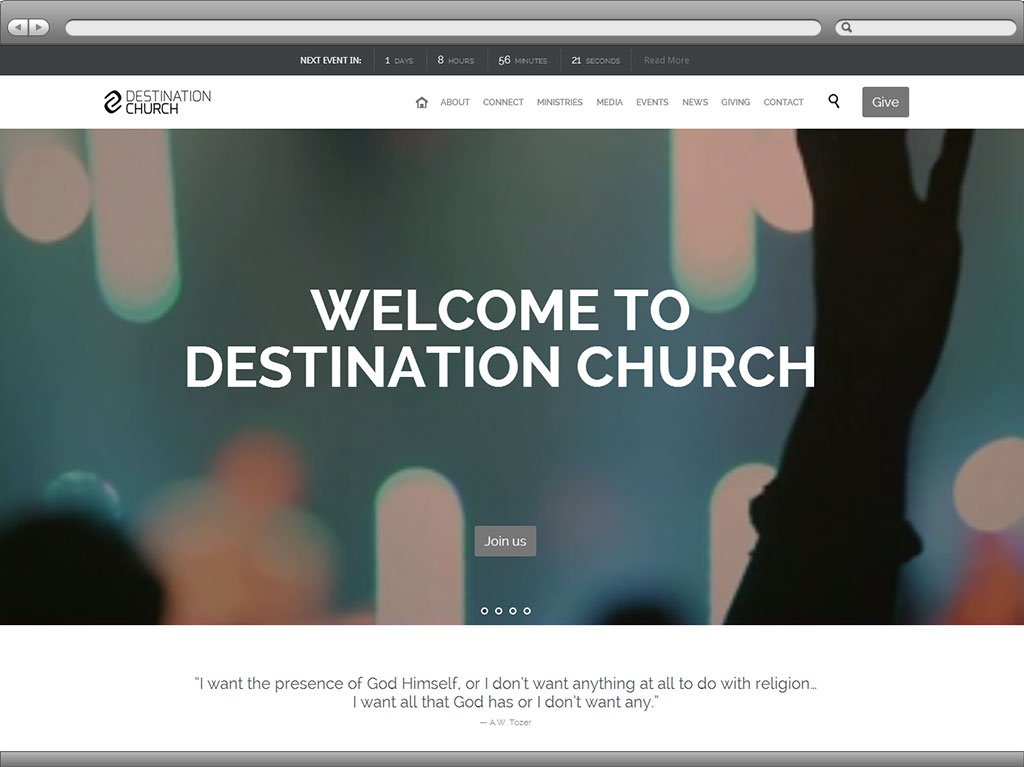The height and width of the screenshot is (767, 1024).
Task: Expand the Media menu
Action: 609,102
